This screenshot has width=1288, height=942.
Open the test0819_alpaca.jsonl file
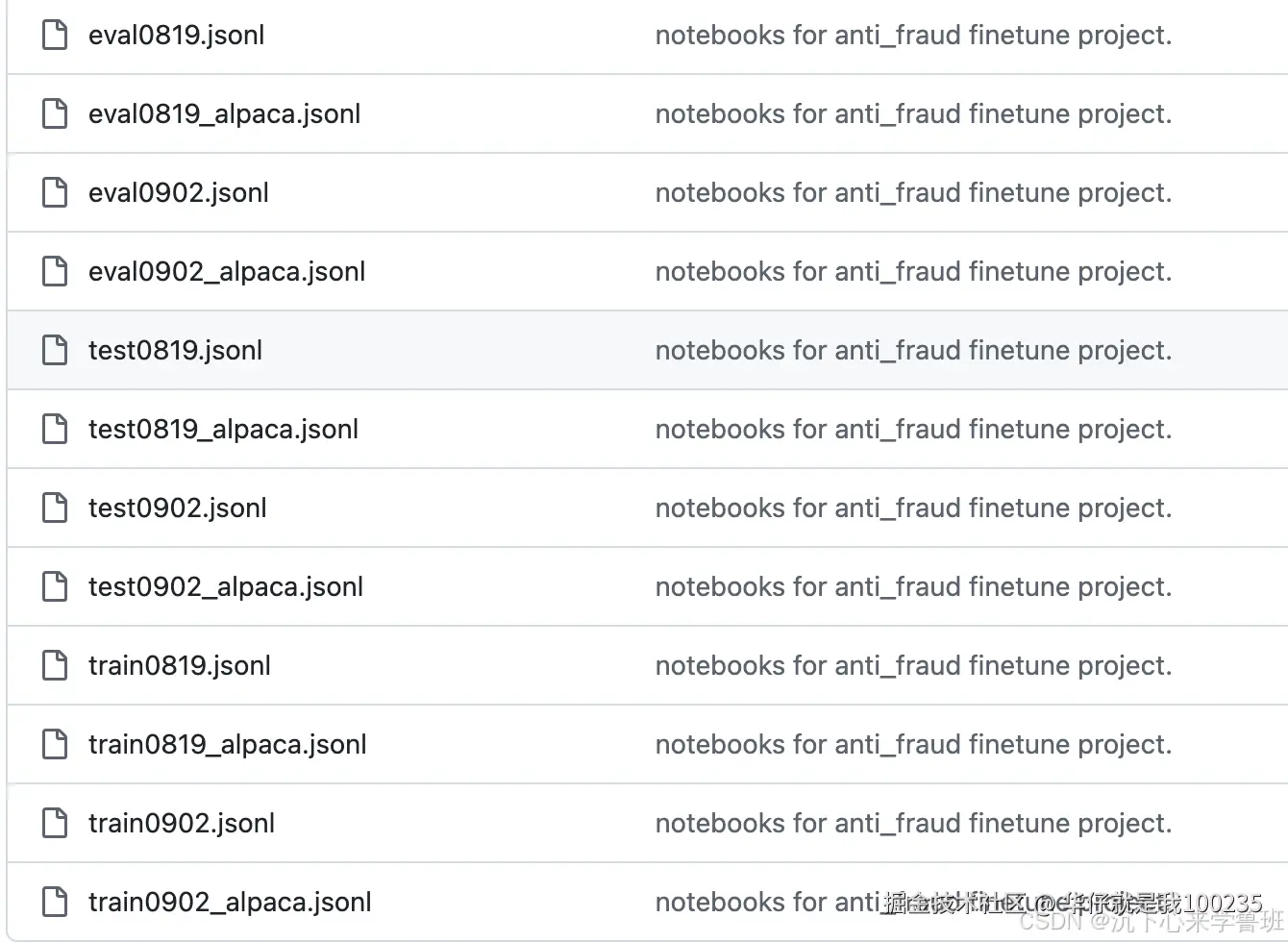(x=223, y=430)
